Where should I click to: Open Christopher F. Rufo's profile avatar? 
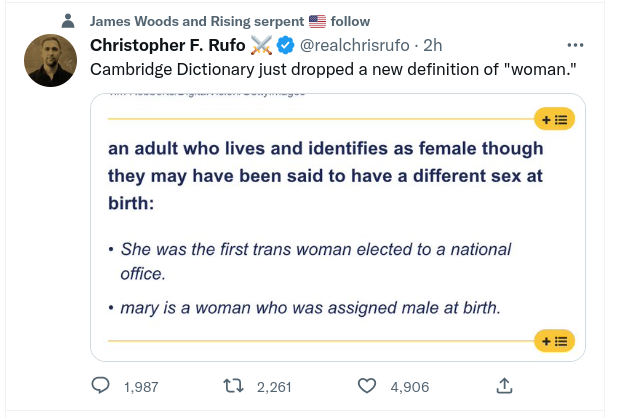(x=47, y=60)
